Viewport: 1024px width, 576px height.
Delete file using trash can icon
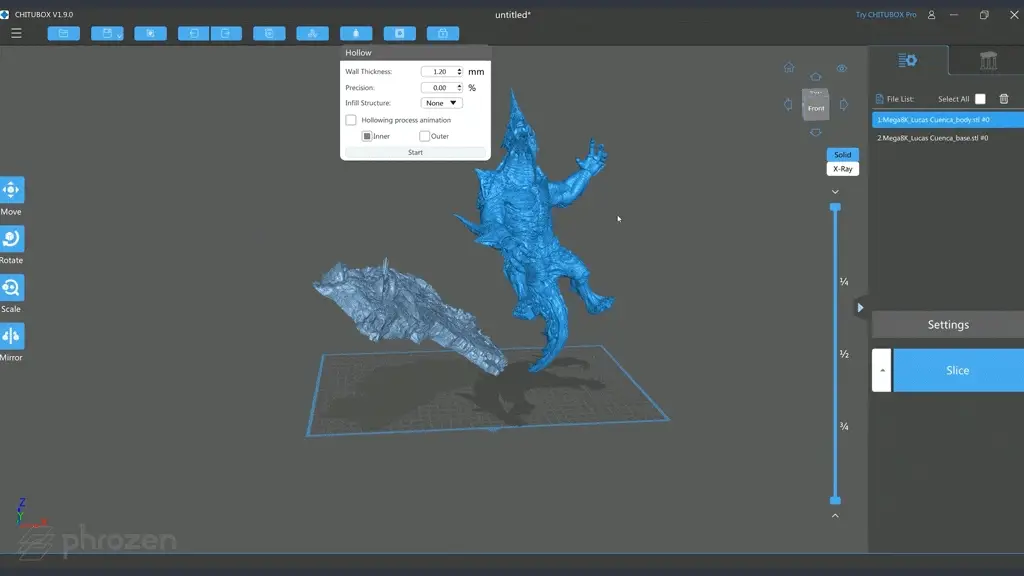[1004, 99]
